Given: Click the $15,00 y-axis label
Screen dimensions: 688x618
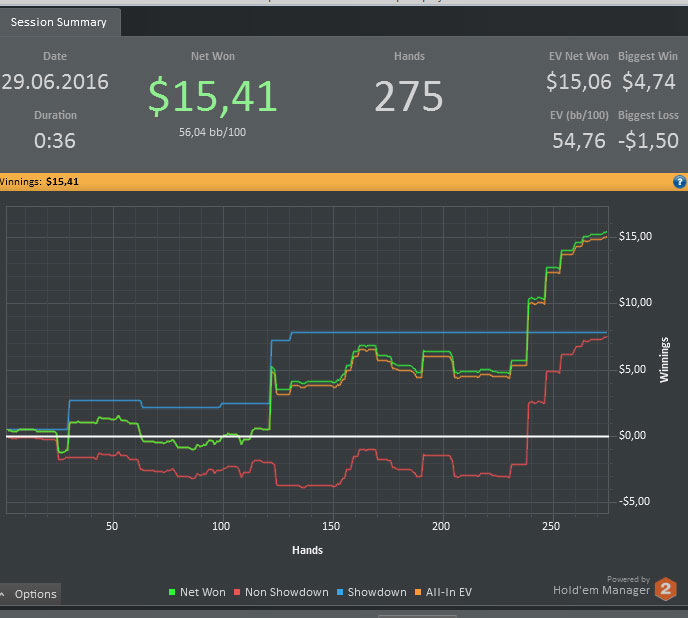Looking at the screenshot, I should pos(635,236).
